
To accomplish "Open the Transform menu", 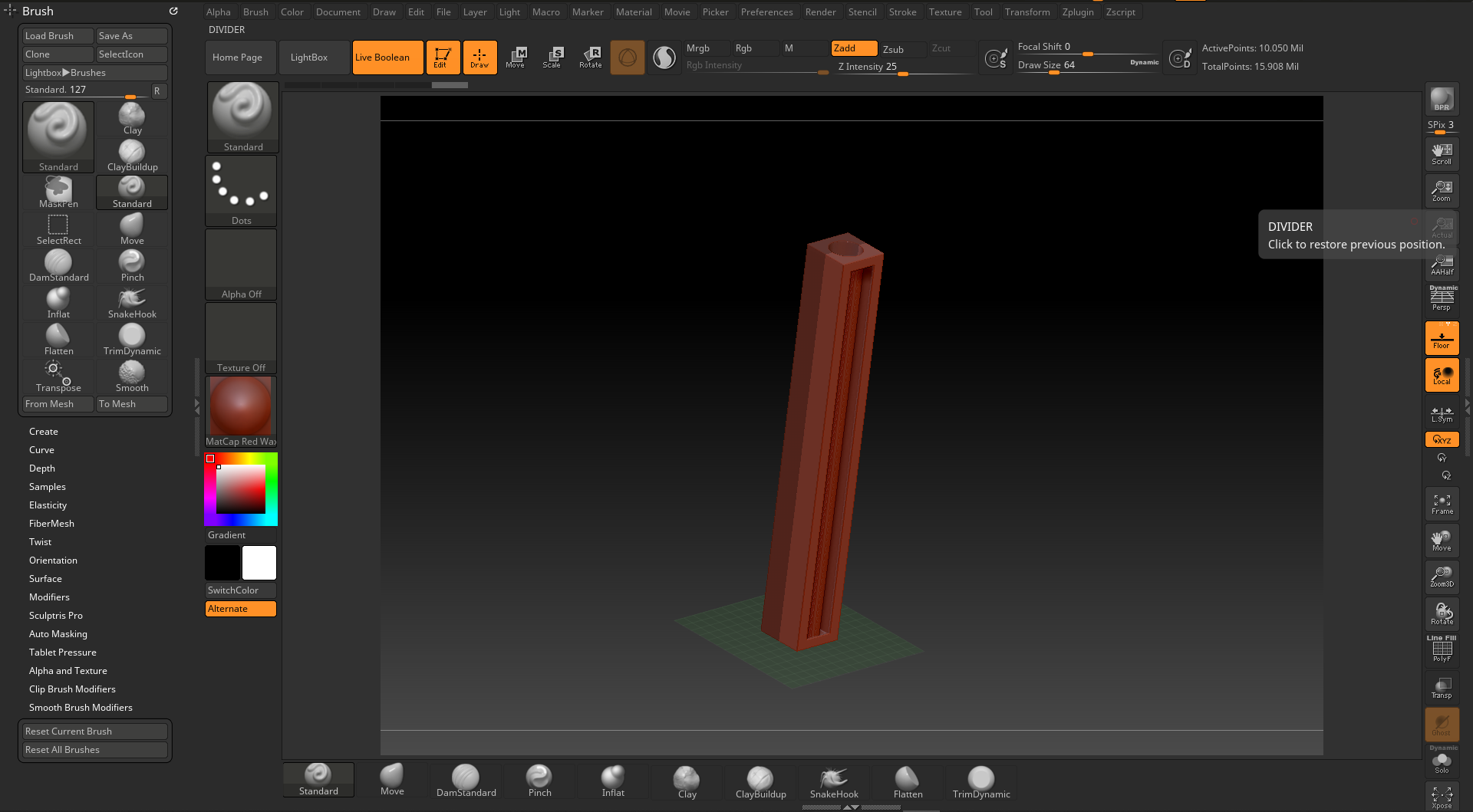I will pyautogui.click(x=1027, y=12).
